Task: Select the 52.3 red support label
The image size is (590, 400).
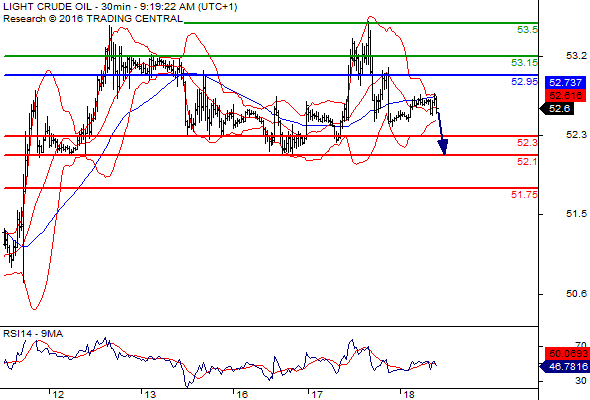Action: 527,143
